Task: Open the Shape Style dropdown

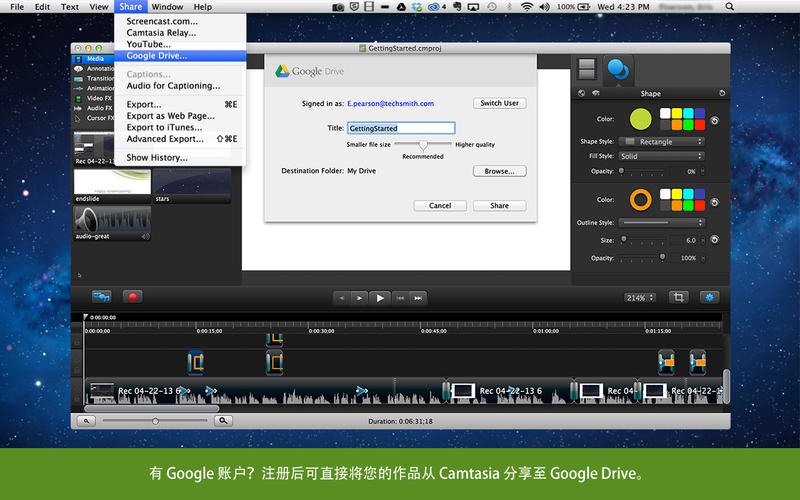Action: coord(661,142)
